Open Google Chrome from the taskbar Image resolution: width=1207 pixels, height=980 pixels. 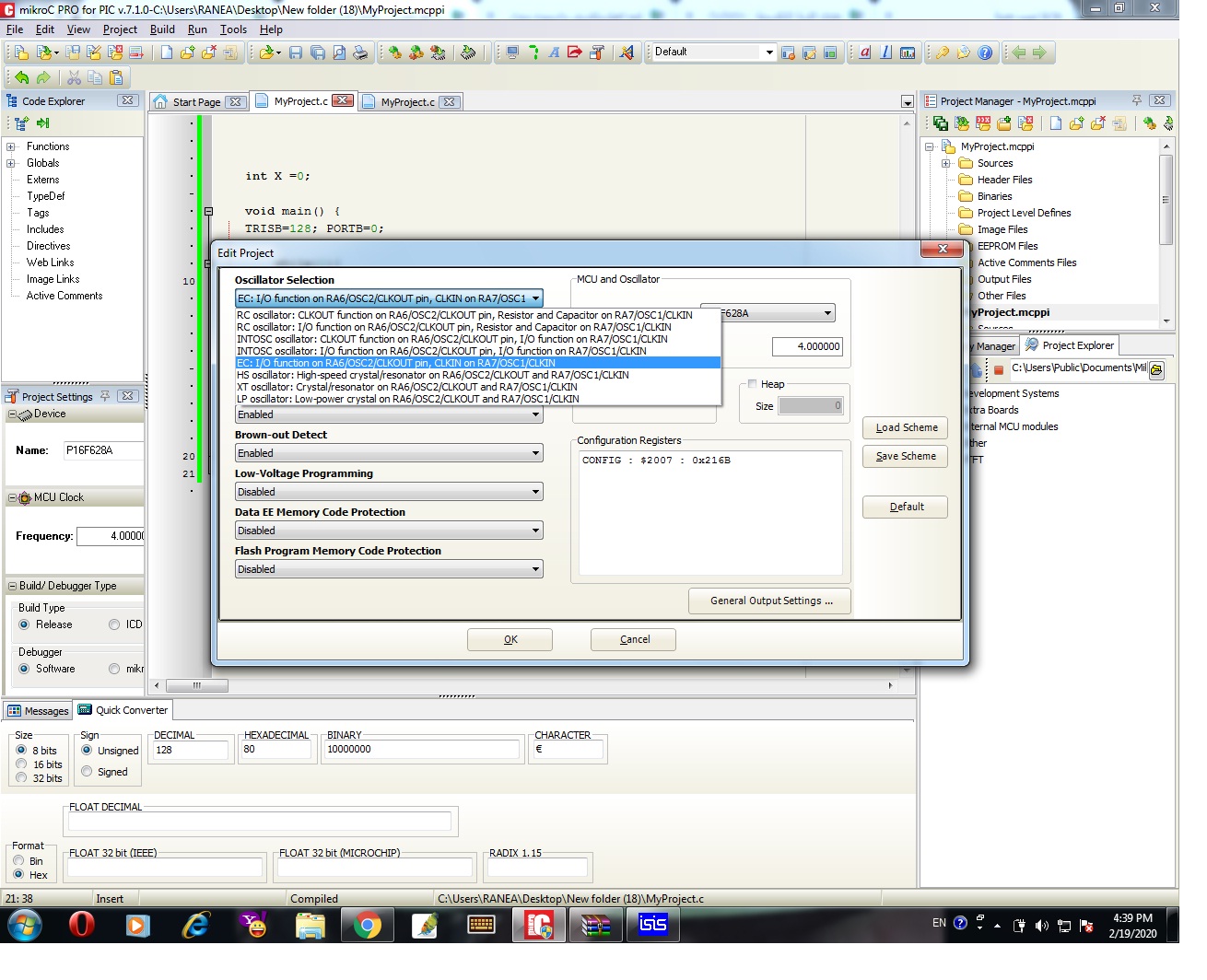point(367,925)
